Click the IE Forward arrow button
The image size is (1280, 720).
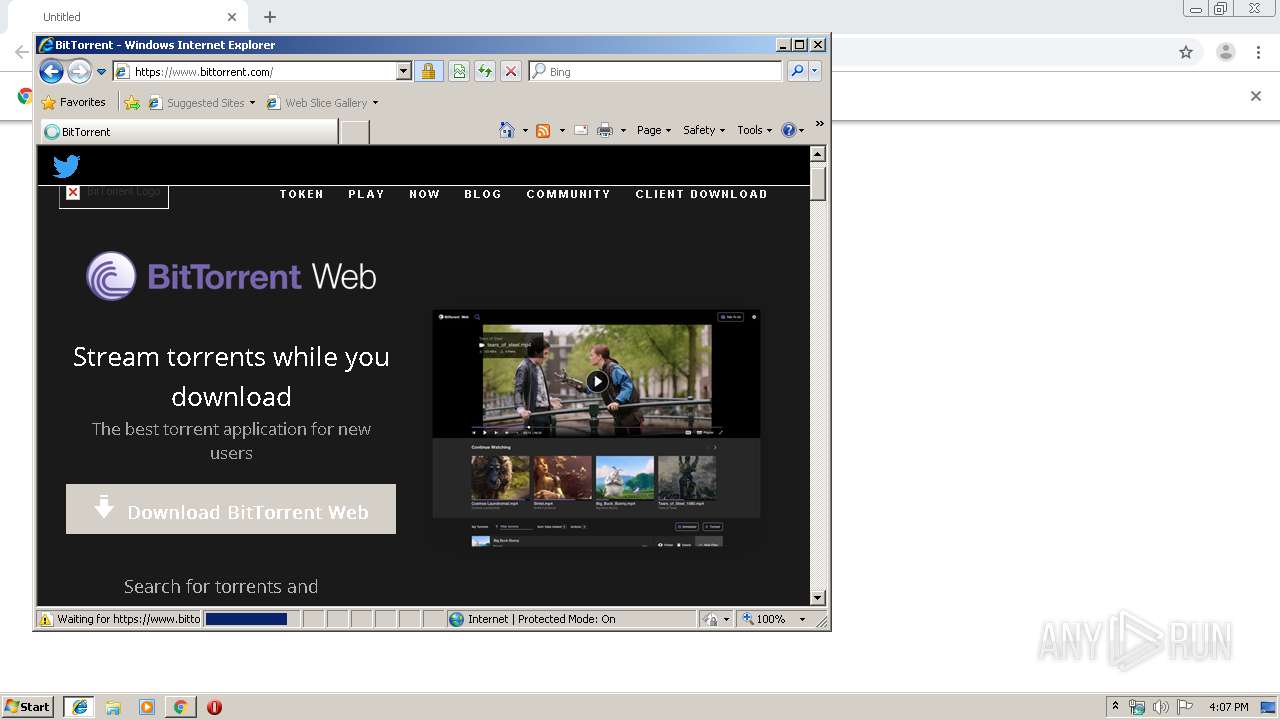point(79,71)
